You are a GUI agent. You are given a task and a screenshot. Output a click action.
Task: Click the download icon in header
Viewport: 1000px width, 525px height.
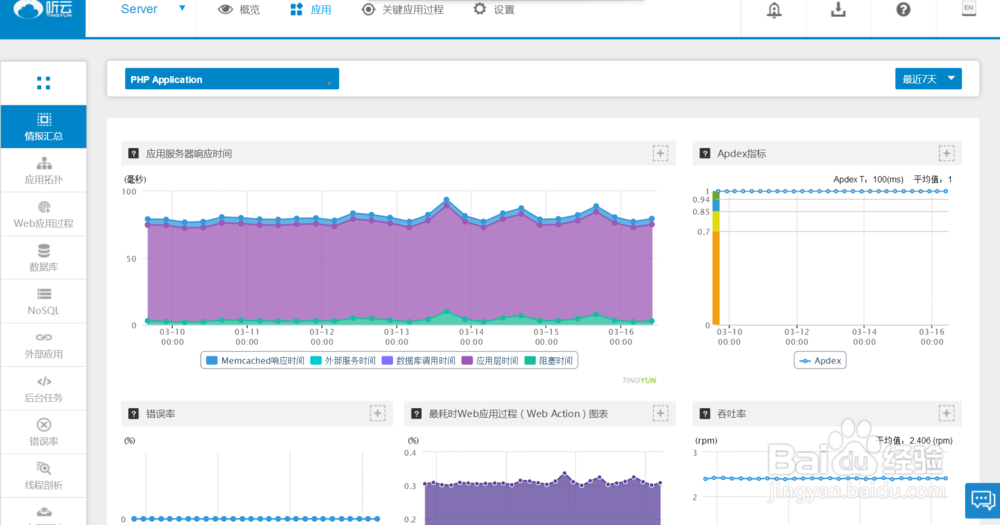pos(838,10)
